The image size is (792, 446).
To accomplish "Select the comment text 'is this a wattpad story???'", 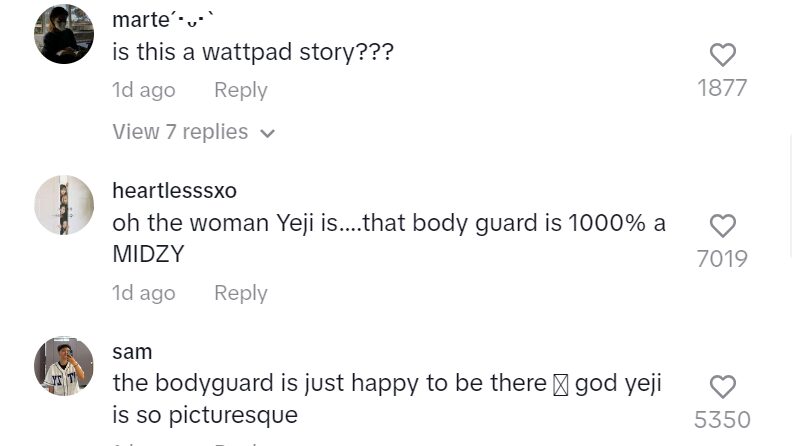I will 253,52.
